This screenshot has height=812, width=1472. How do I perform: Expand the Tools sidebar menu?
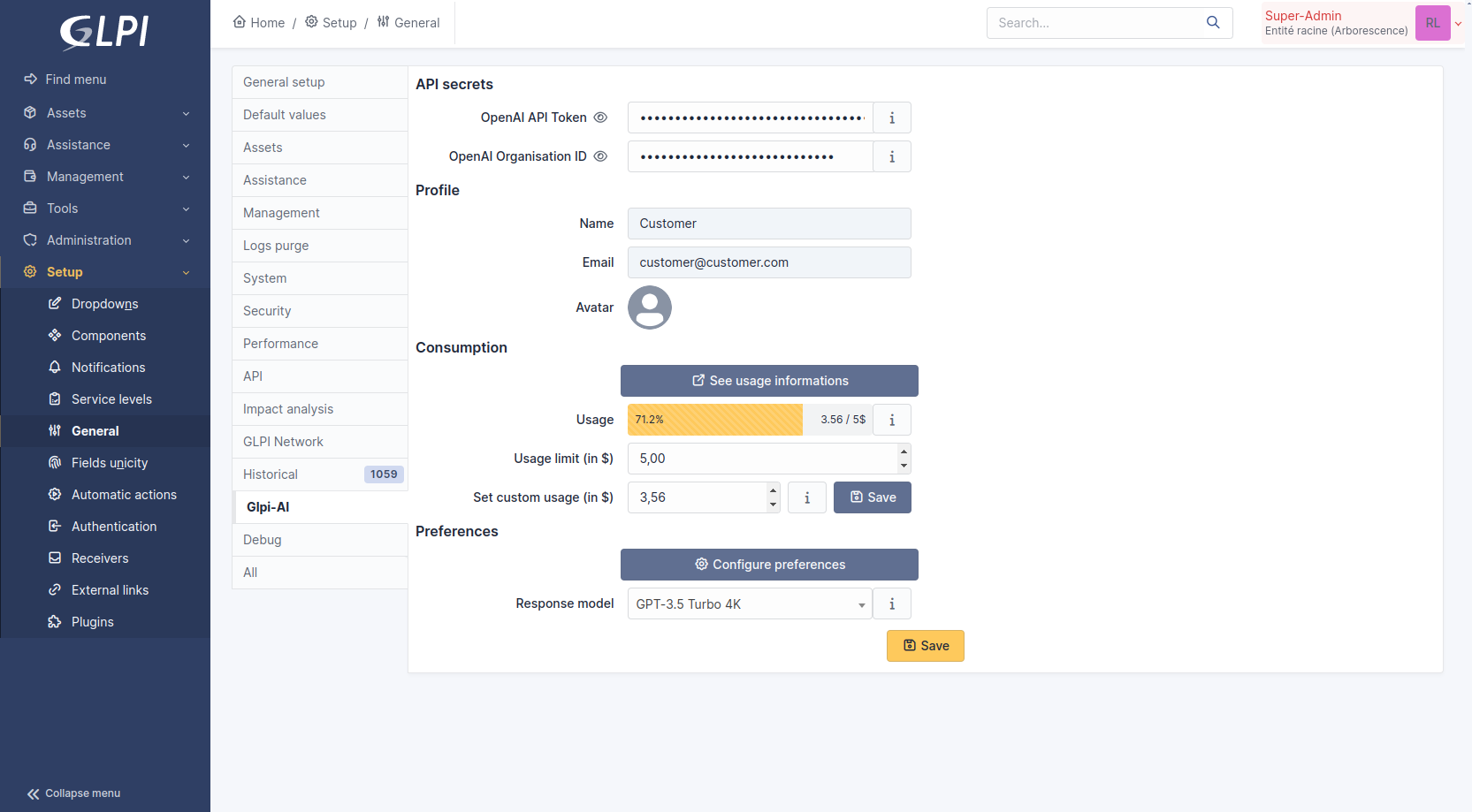click(105, 209)
